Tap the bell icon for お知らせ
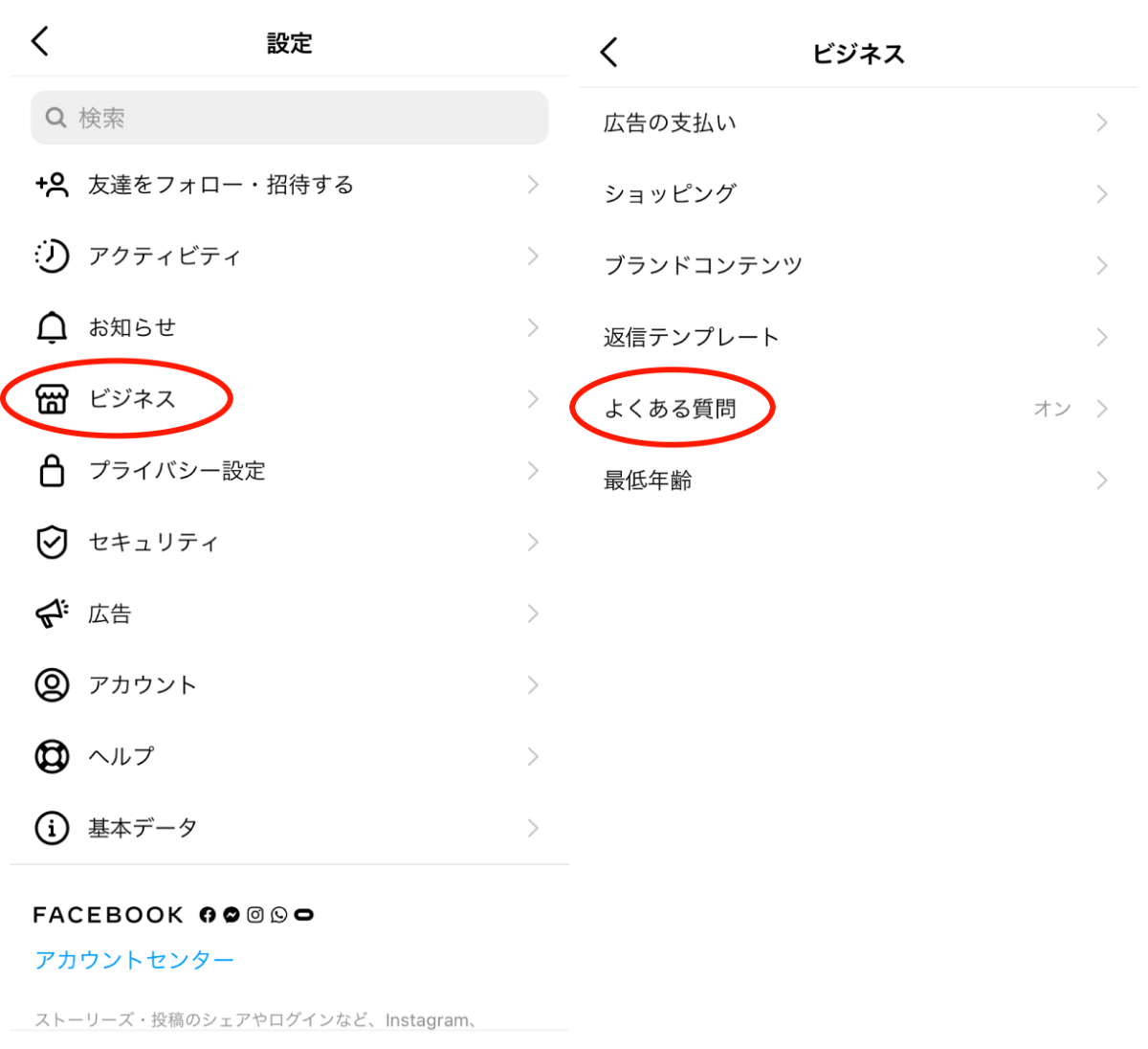 pos(52,327)
